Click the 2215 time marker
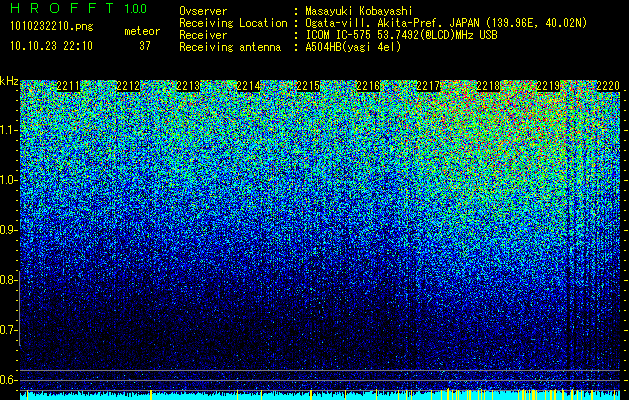The image size is (629, 400). tap(308, 86)
